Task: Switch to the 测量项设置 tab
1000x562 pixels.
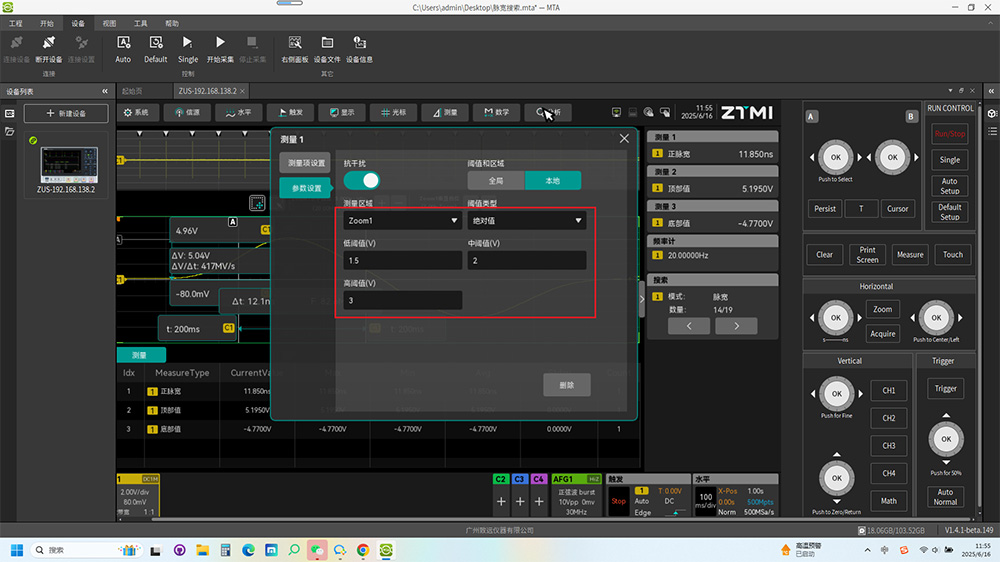Action: [307, 163]
